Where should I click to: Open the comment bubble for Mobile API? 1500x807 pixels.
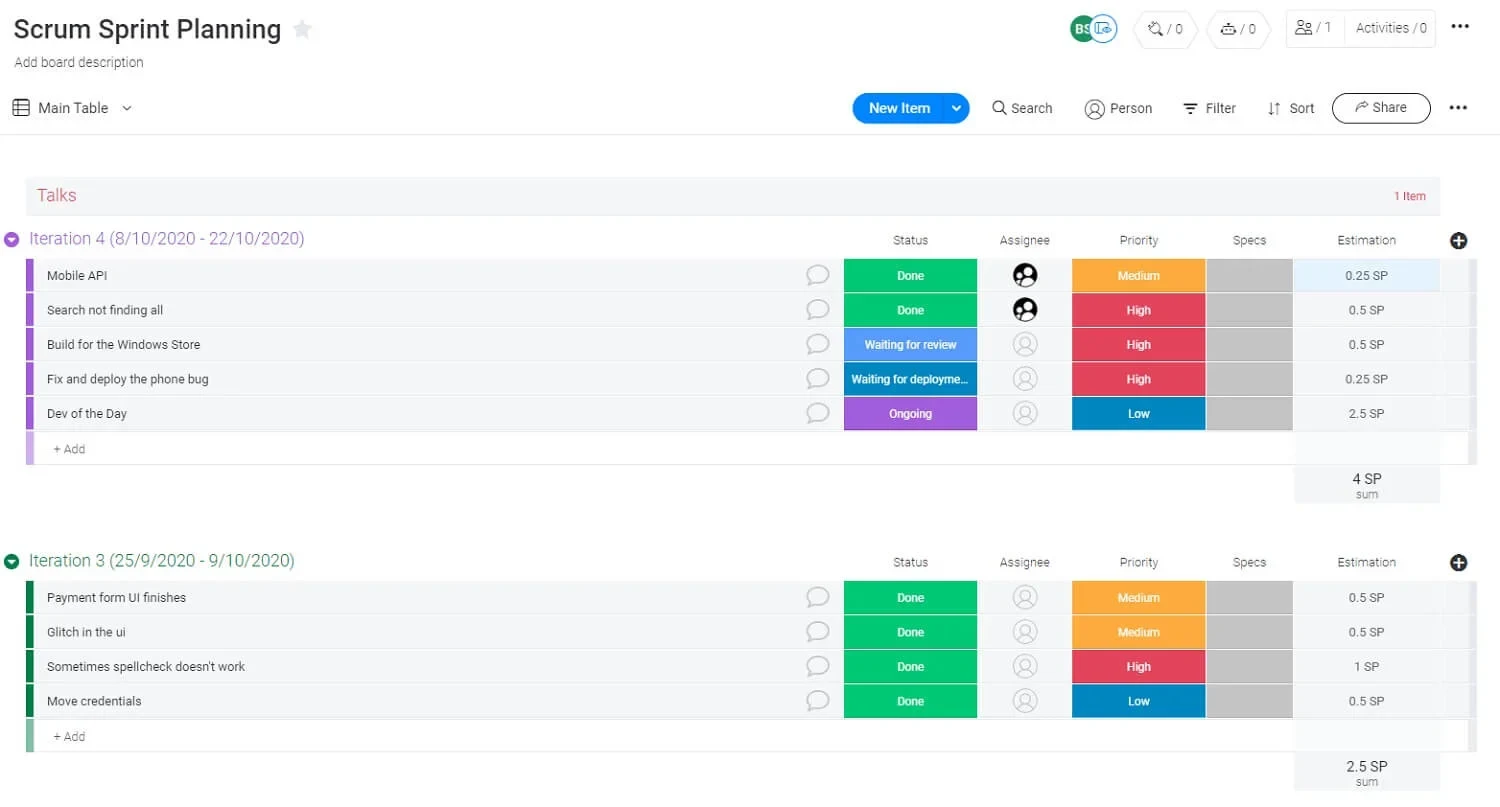coord(817,275)
